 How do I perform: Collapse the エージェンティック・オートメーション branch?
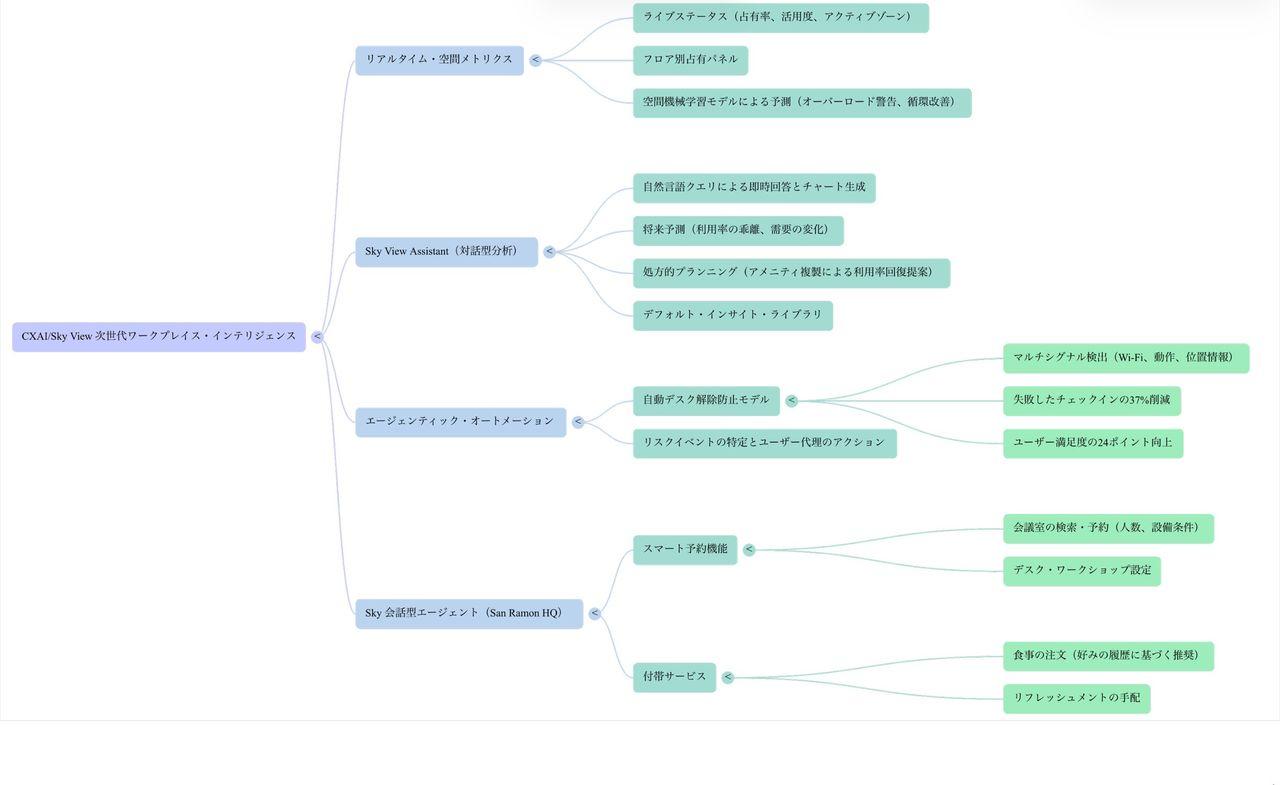click(578, 422)
